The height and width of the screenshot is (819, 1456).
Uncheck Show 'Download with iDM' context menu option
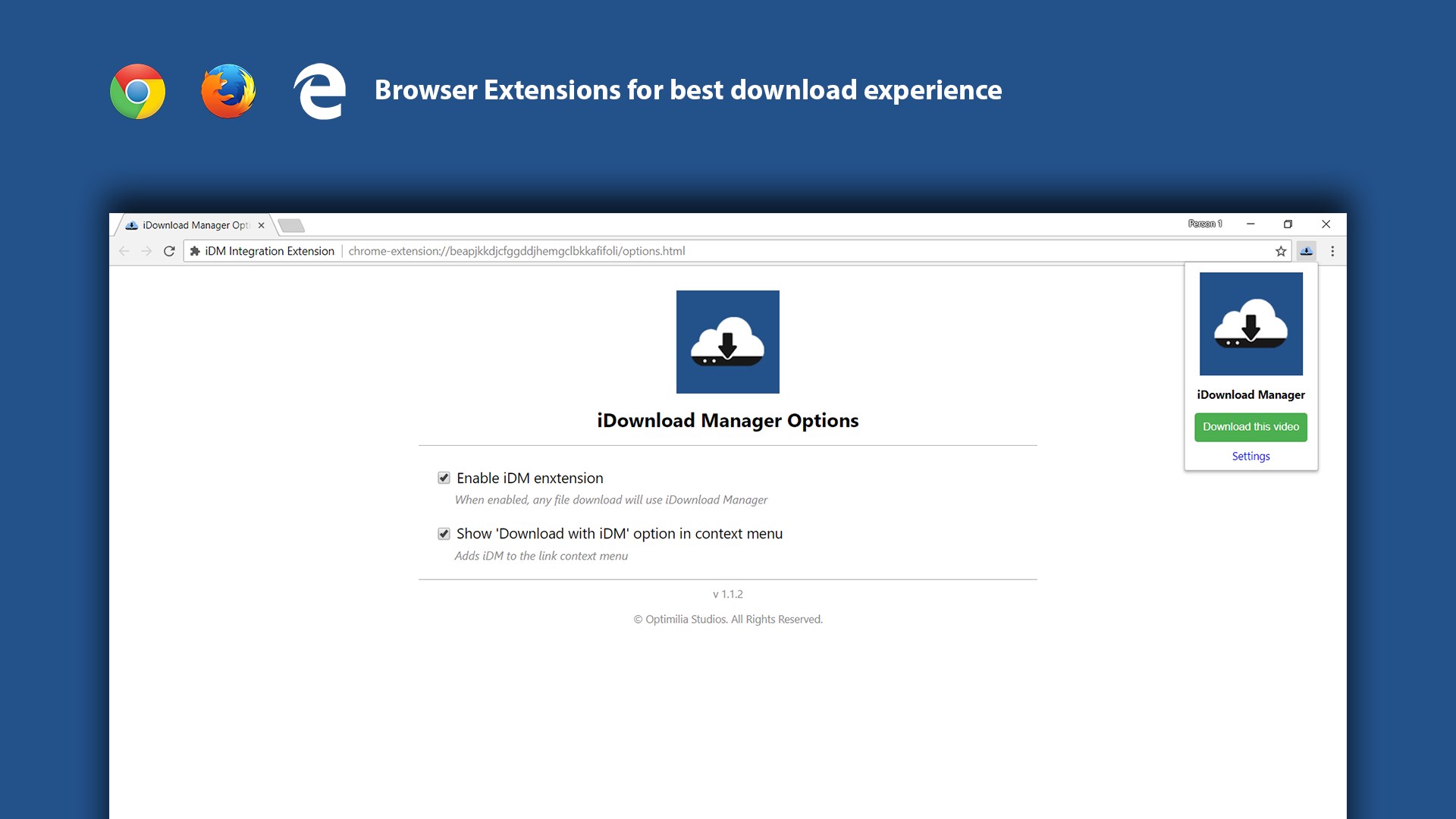[444, 534]
